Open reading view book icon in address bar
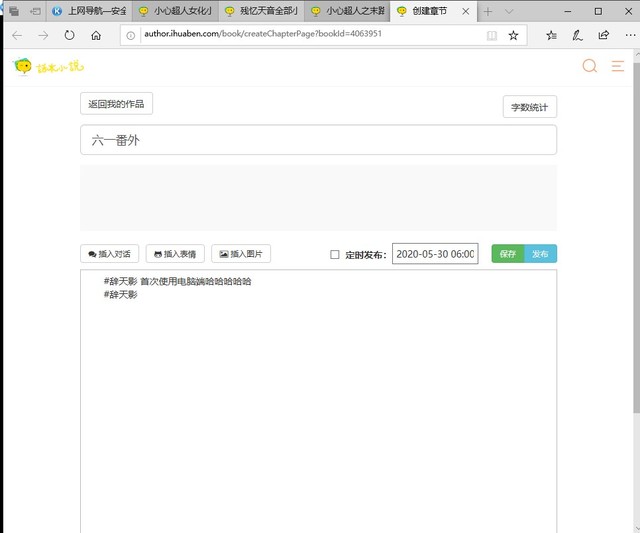Image resolution: width=640 pixels, height=533 pixels. (491, 35)
